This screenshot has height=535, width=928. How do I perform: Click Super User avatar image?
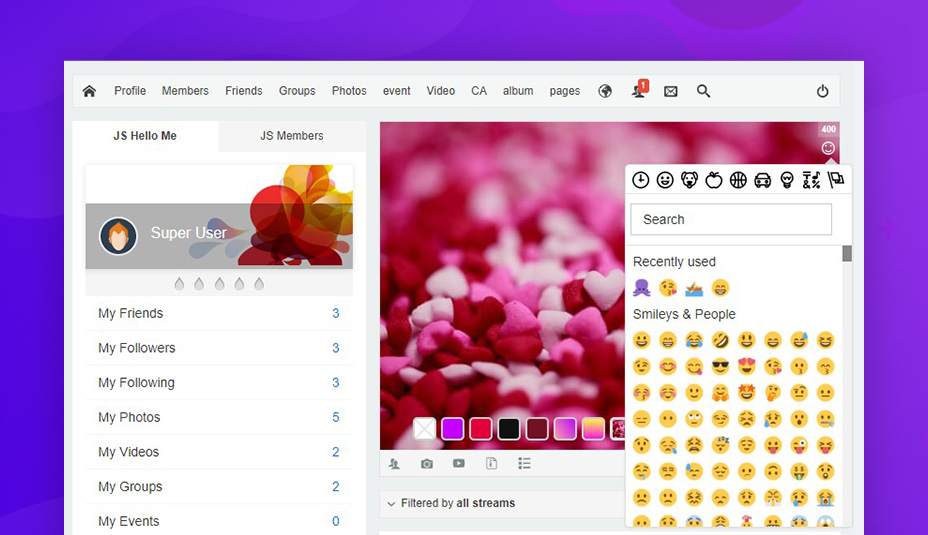[x=118, y=236]
